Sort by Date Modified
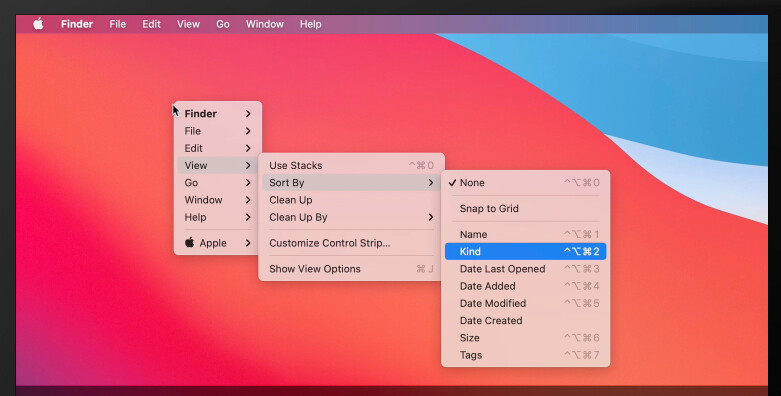 pos(525,303)
